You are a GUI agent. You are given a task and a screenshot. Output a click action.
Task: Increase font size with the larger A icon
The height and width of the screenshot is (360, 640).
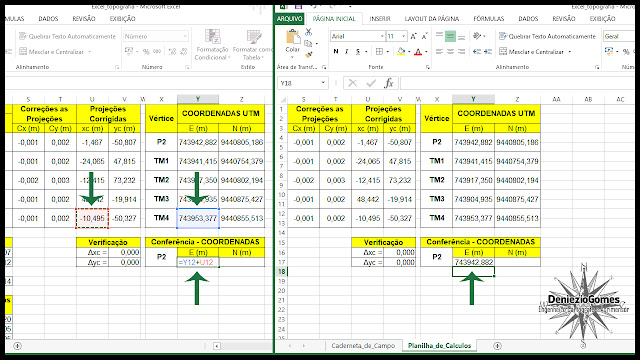[x=413, y=37]
